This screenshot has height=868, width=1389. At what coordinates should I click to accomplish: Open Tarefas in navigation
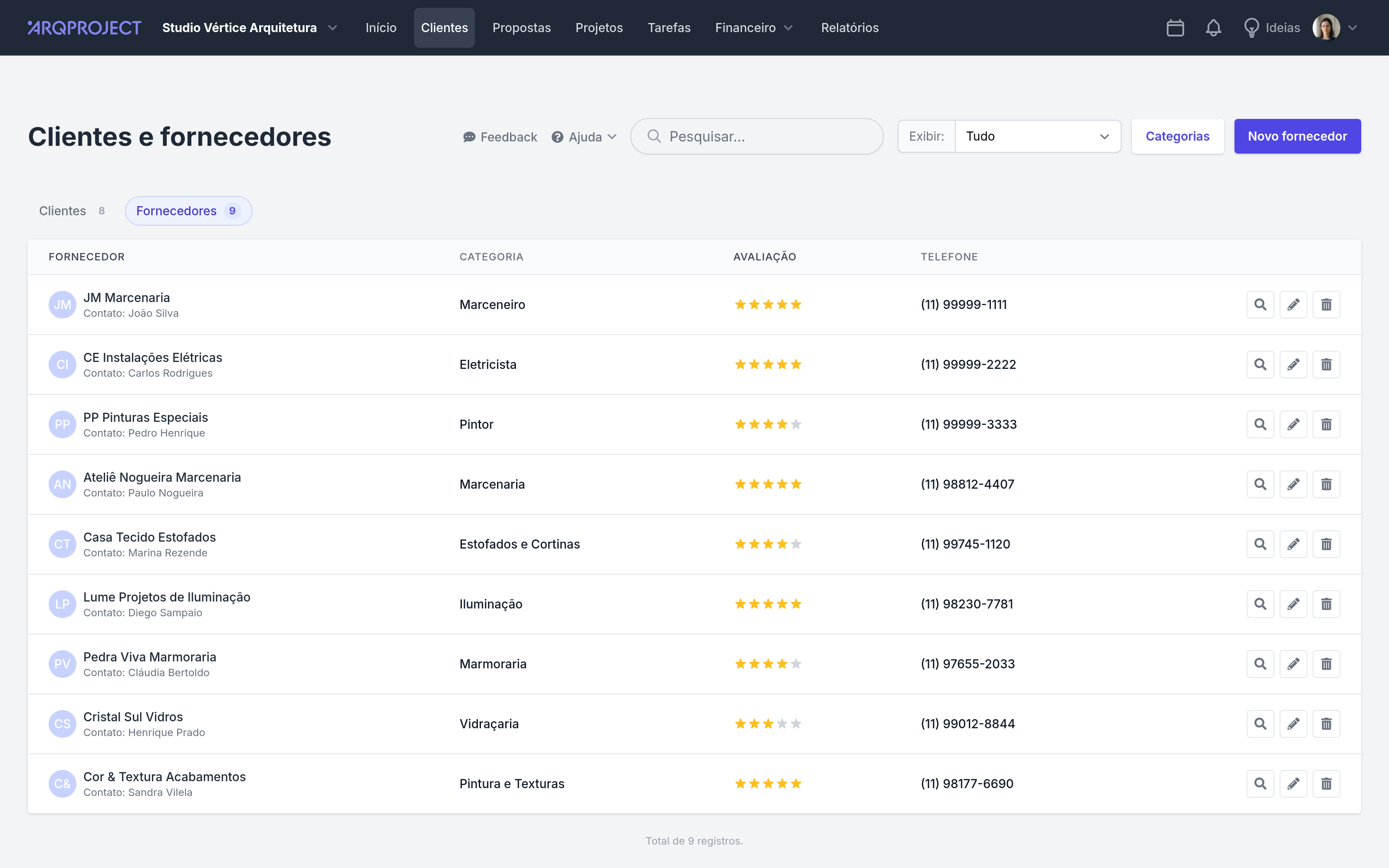coord(668,27)
